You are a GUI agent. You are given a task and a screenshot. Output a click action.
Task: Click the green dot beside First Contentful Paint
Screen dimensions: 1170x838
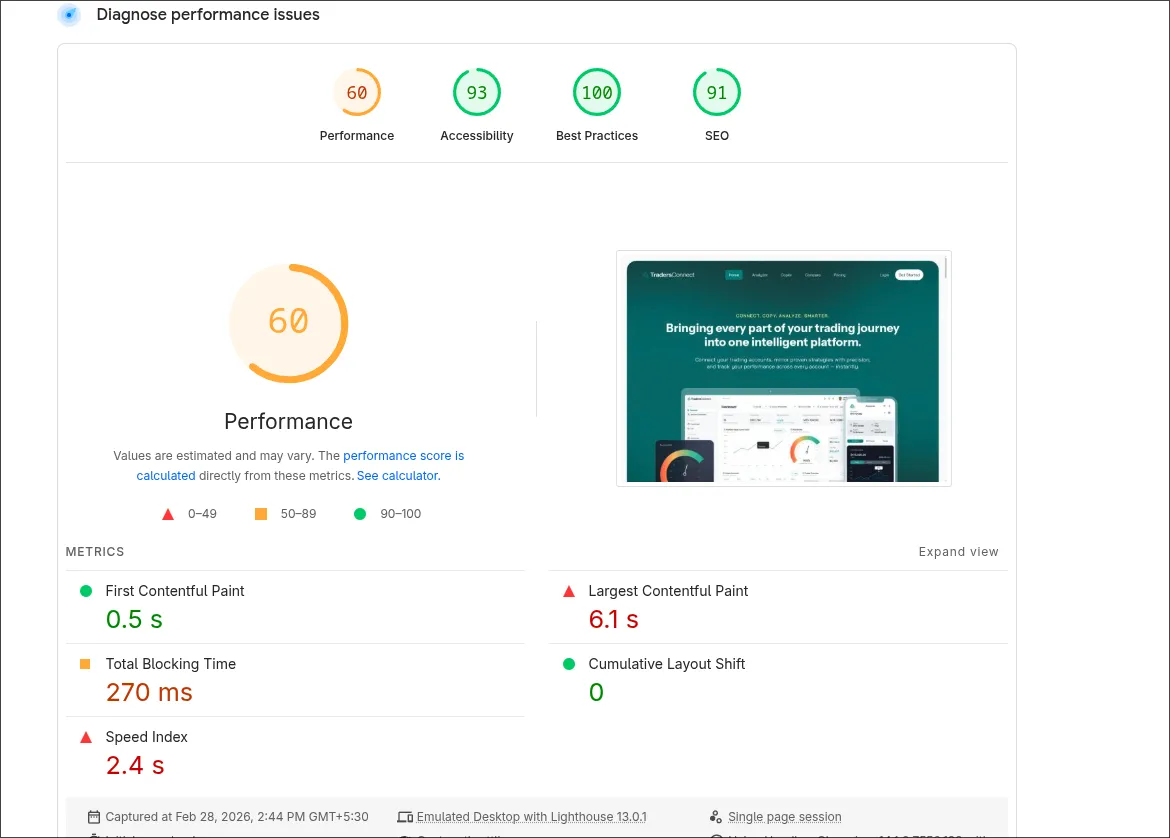(87, 591)
